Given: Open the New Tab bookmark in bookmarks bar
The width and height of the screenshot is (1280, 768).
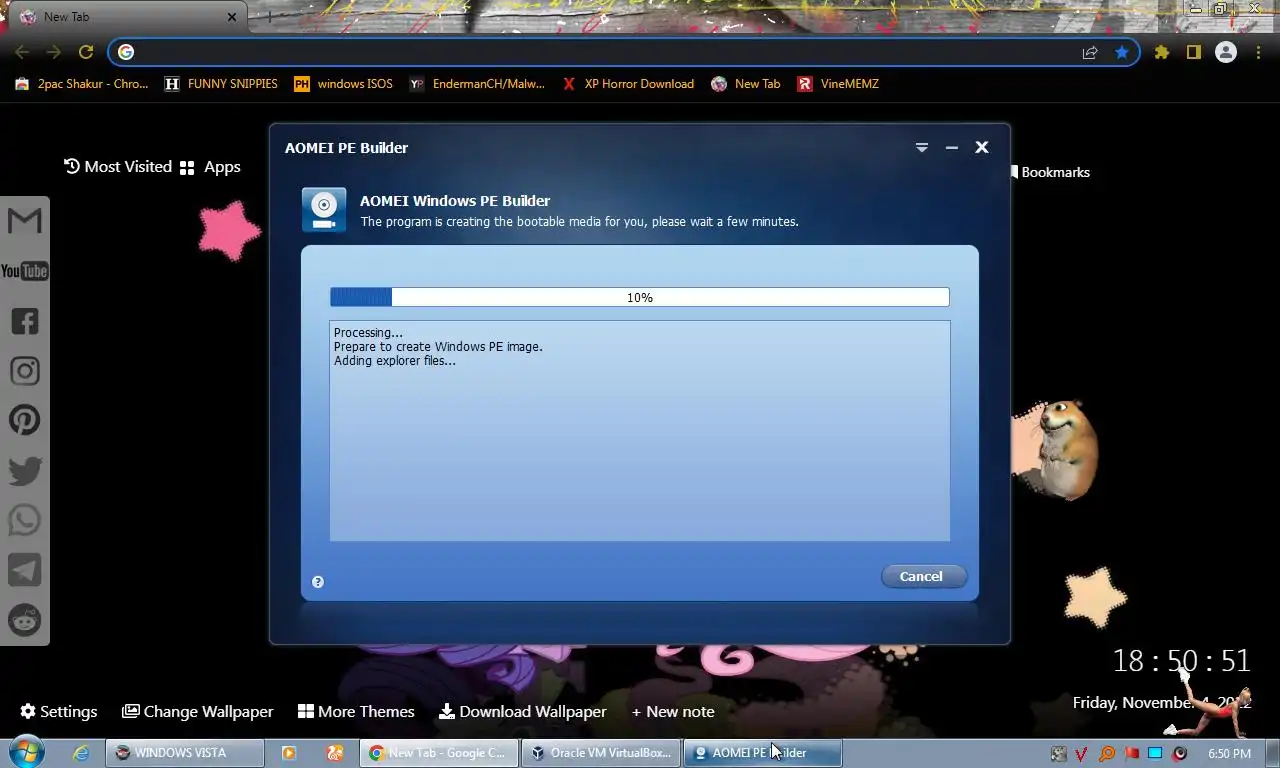Looking at the screenshot, I should coord(746,84).
